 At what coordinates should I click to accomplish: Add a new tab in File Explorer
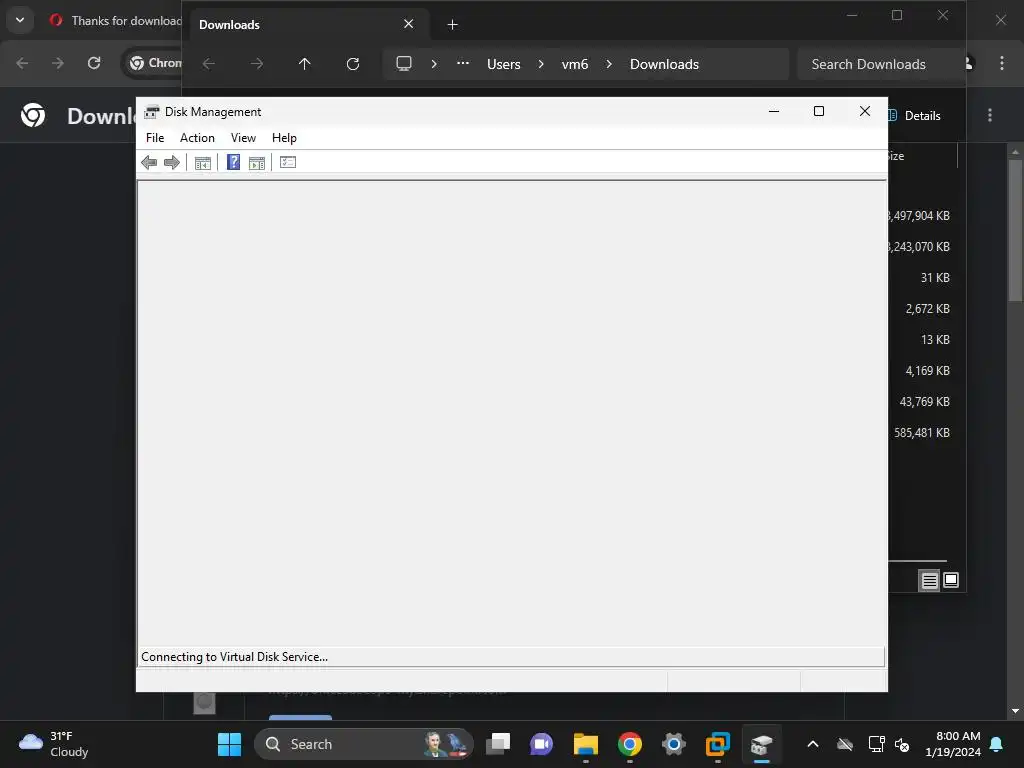click(x=452, y=25)
